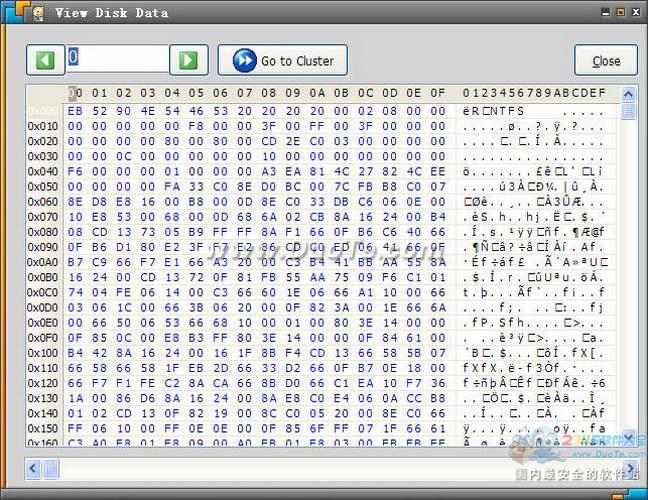
Task: Select the 0x0E0 row offset label
Action: 43,323
